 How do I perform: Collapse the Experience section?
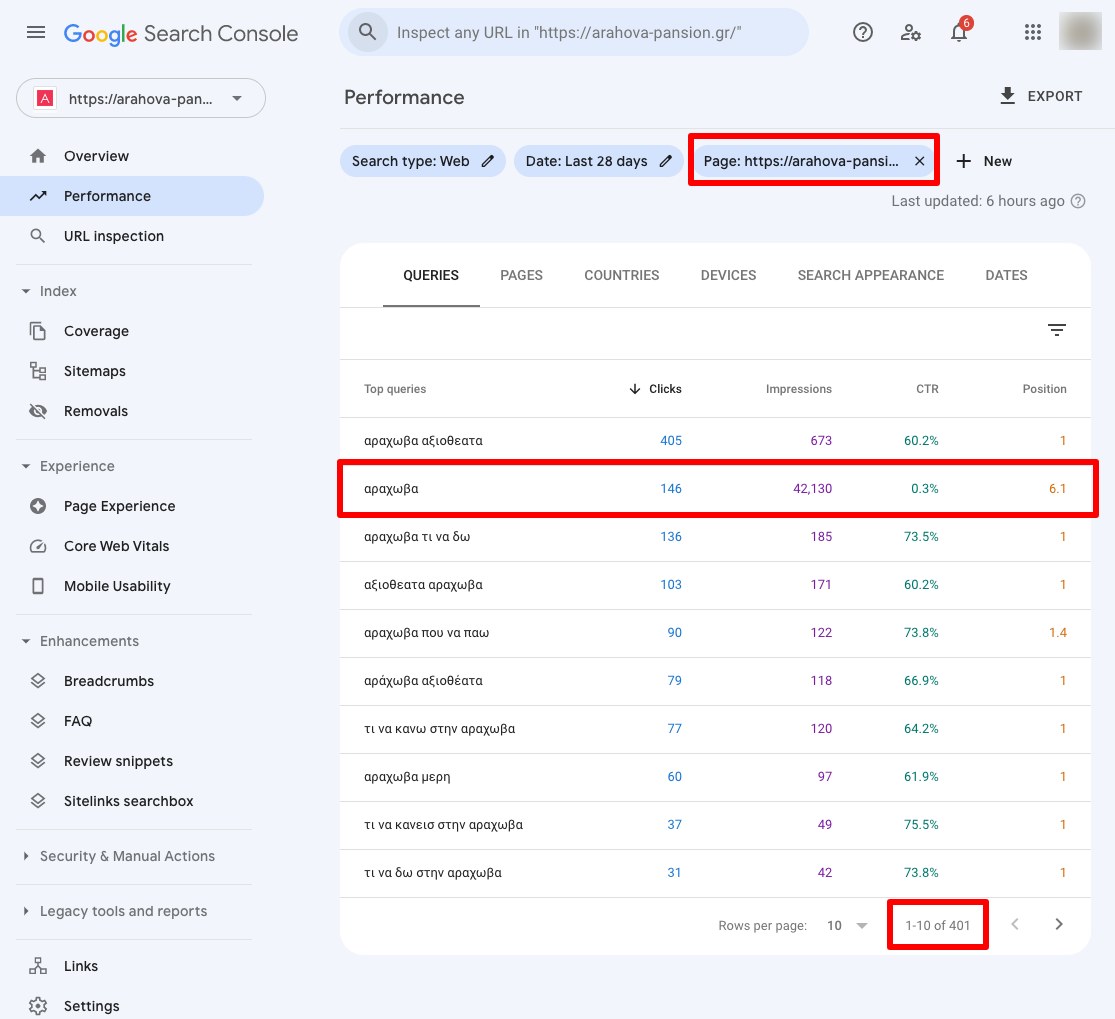tap(26, 466)
